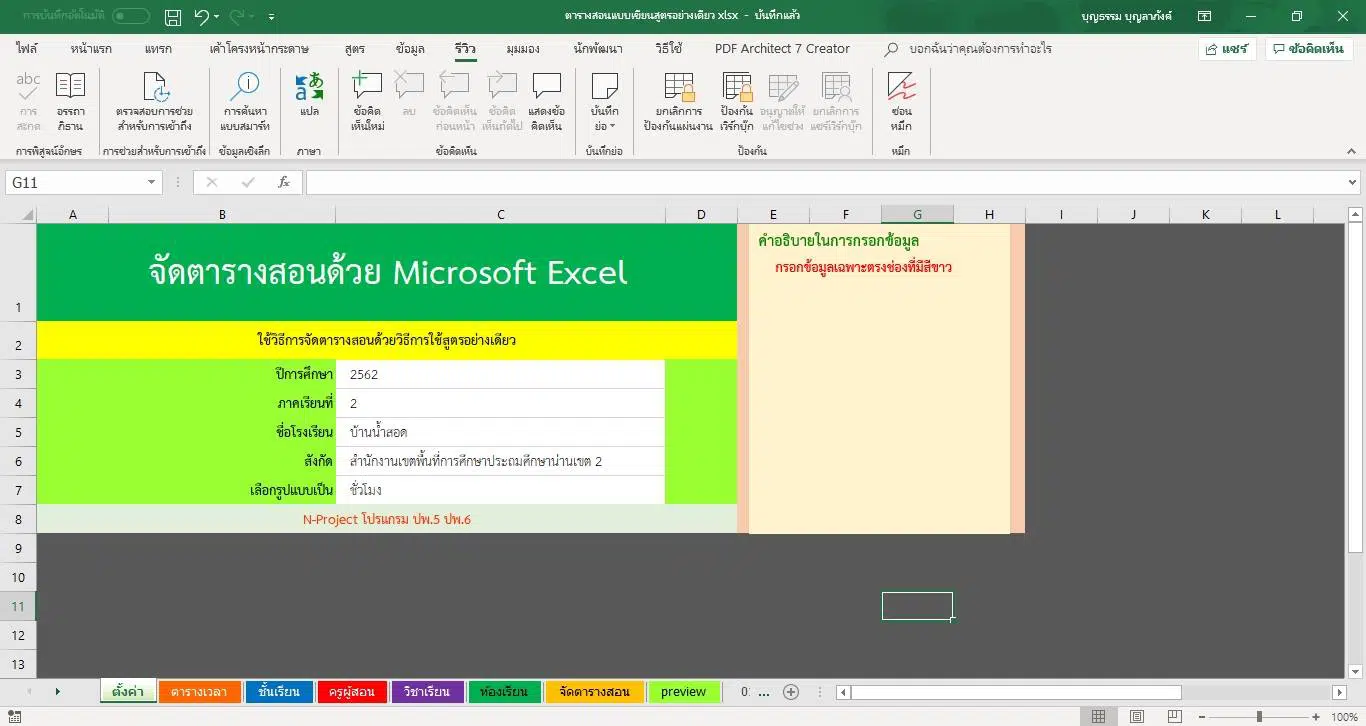Open the Home (หน้าแรก) tab
The height and width of the screenshot is (726, 1366).
(x=91, y=48)
